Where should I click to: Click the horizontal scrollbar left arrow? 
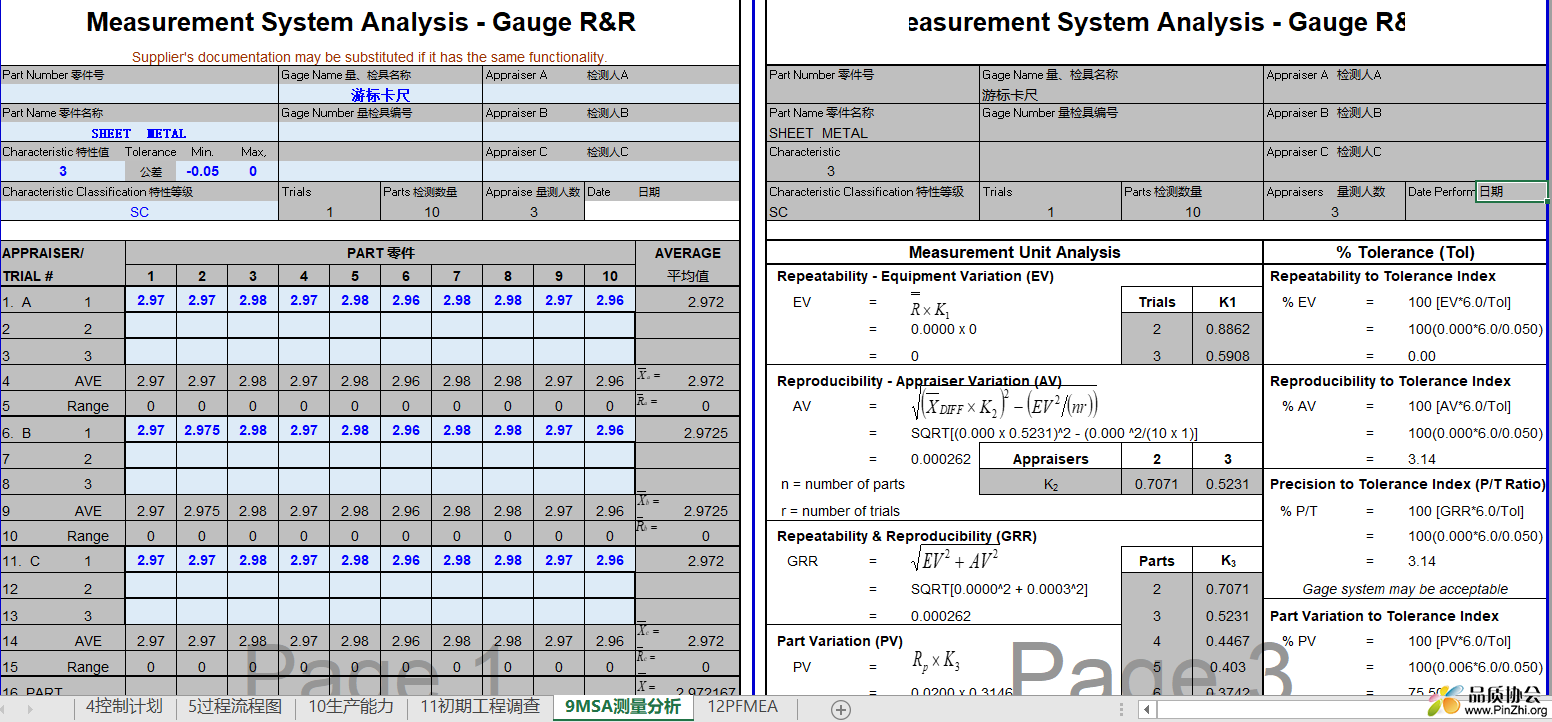[1147, 709]
